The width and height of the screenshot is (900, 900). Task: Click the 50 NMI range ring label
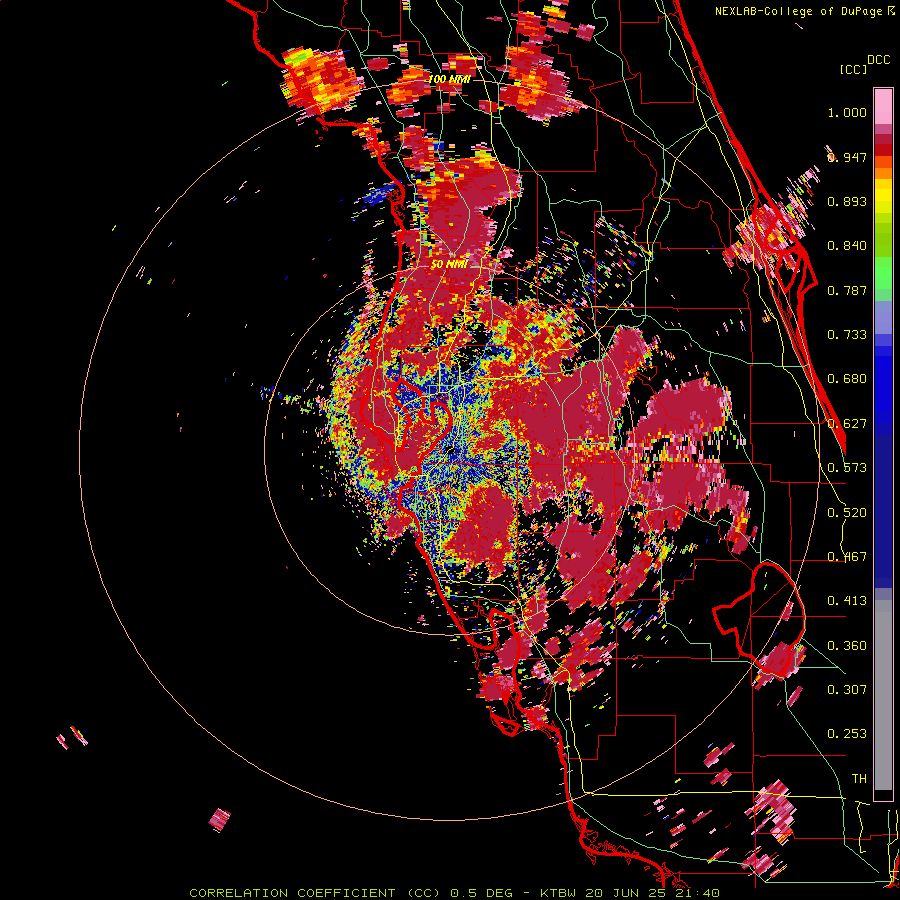(x=449, y=264)
